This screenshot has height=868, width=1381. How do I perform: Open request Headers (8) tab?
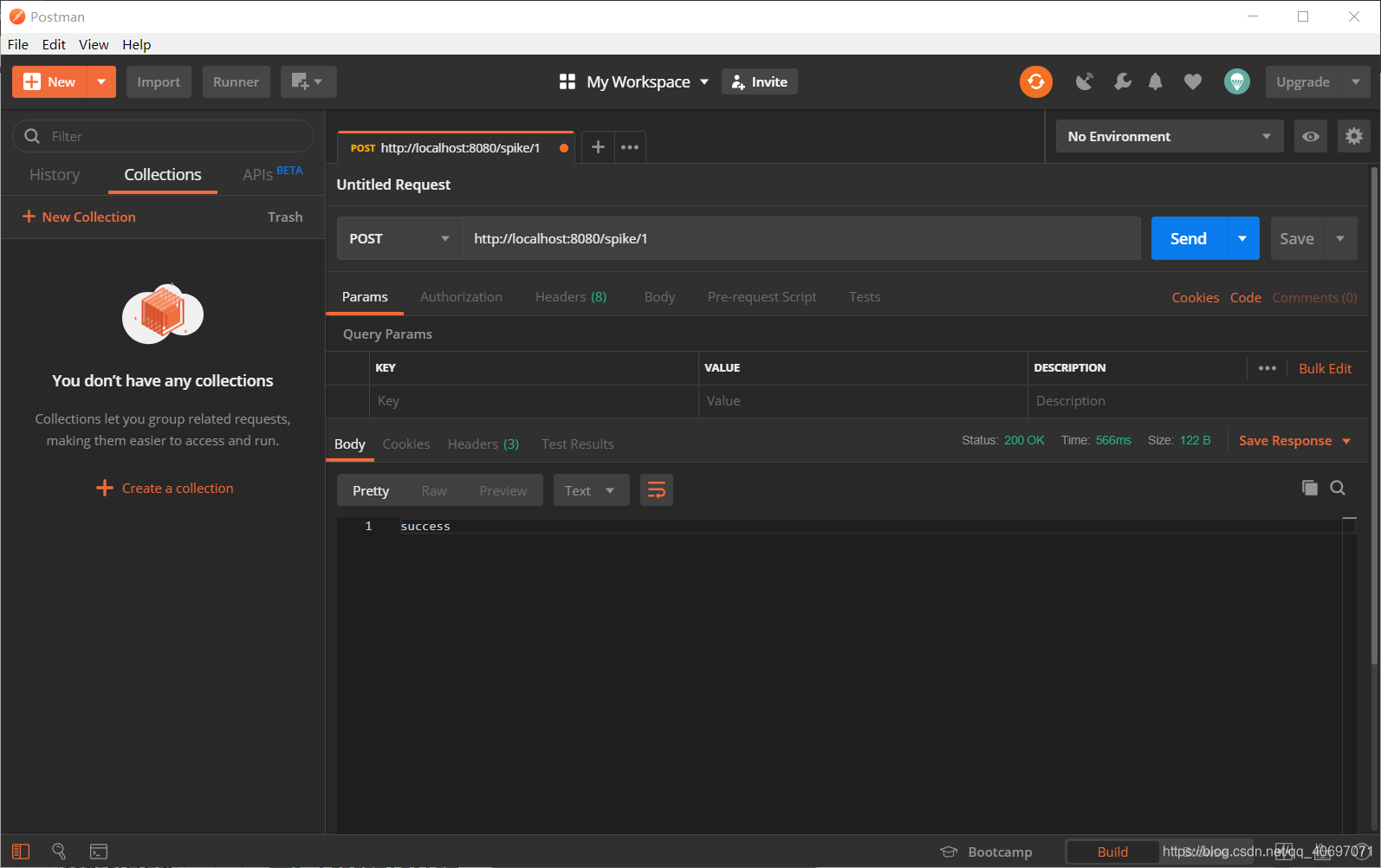pos(571,296)
